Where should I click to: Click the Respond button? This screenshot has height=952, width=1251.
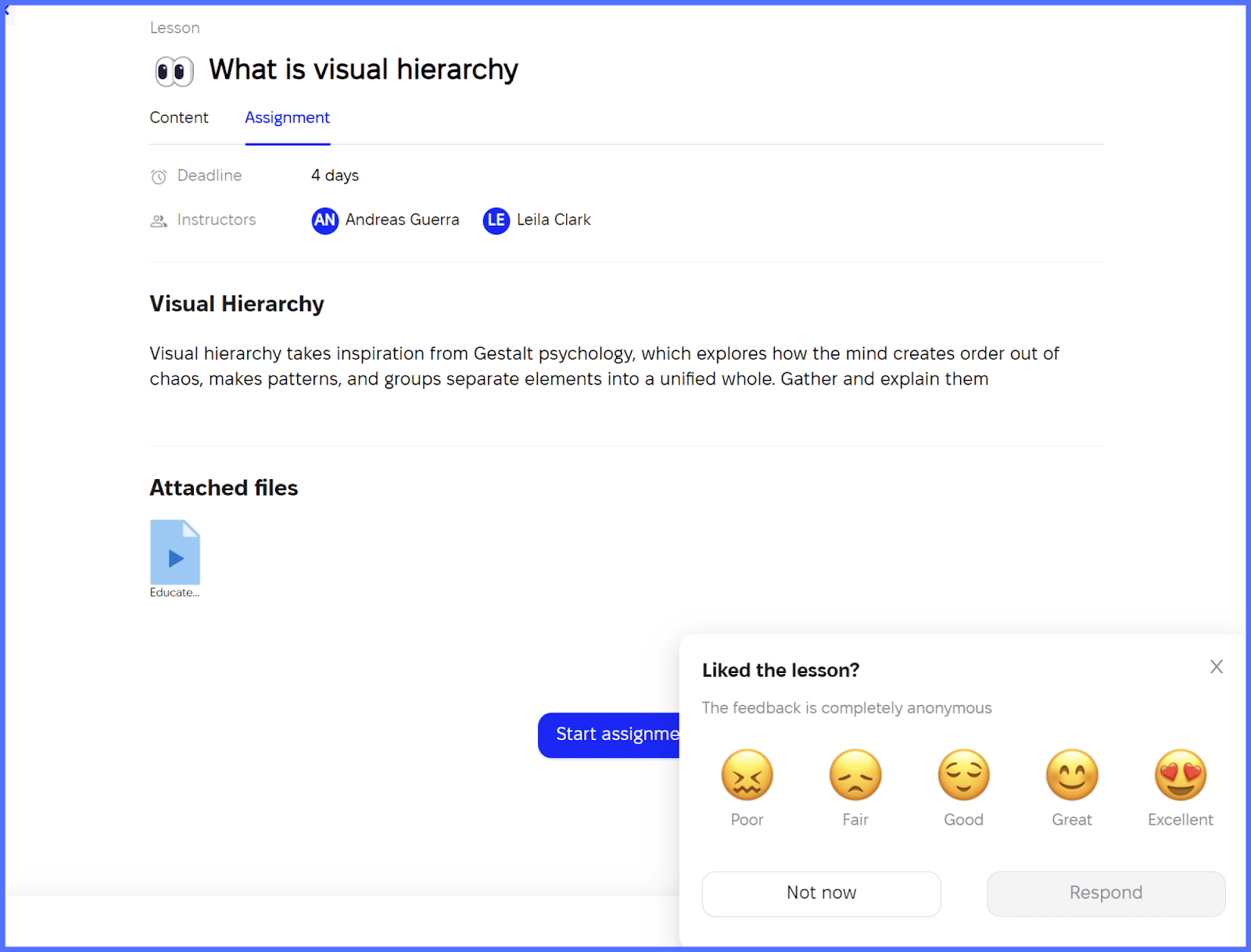(1105, 893)
